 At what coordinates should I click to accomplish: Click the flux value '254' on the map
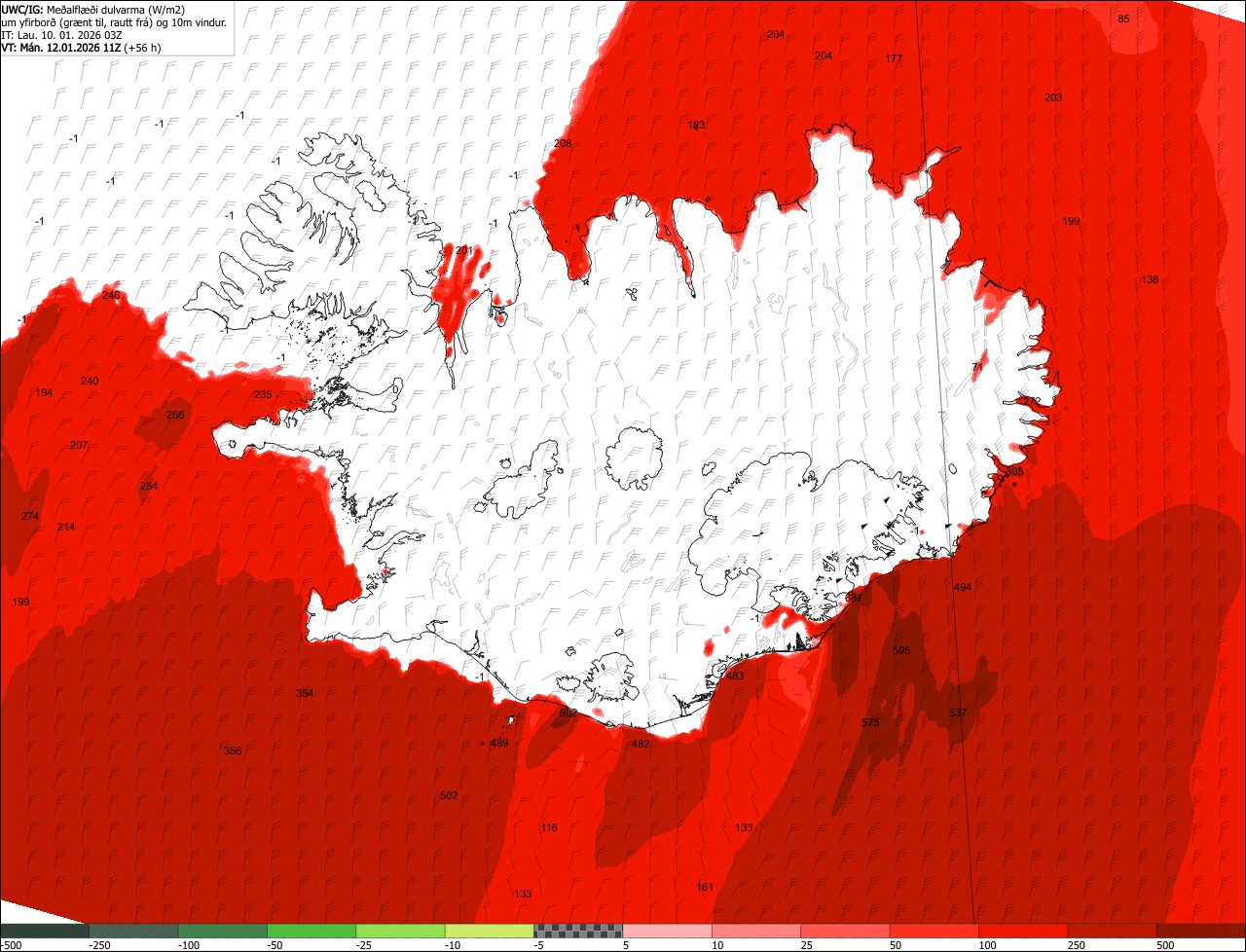149,486
